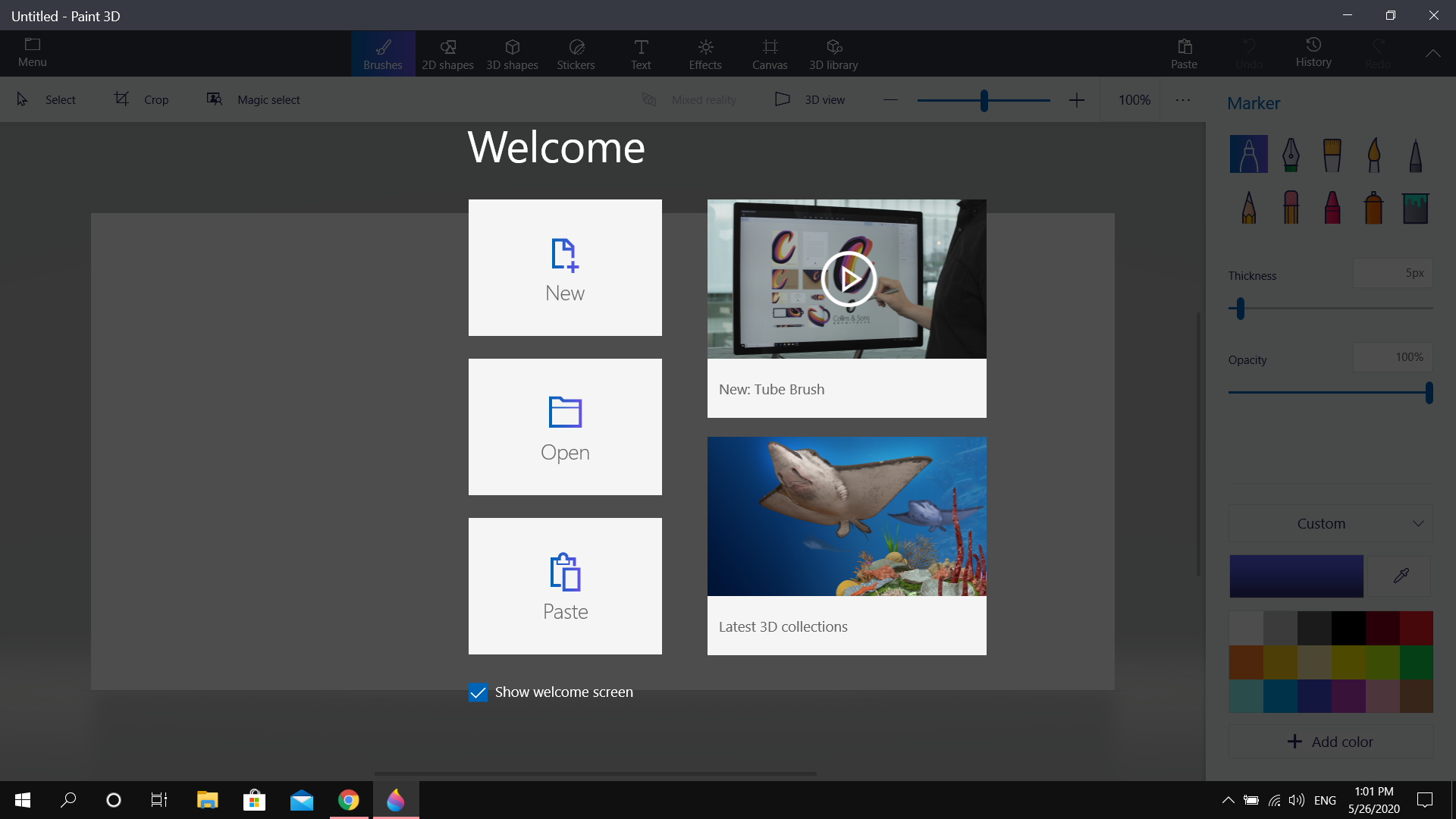Switch to the Effects tab

tap(705, 54)
